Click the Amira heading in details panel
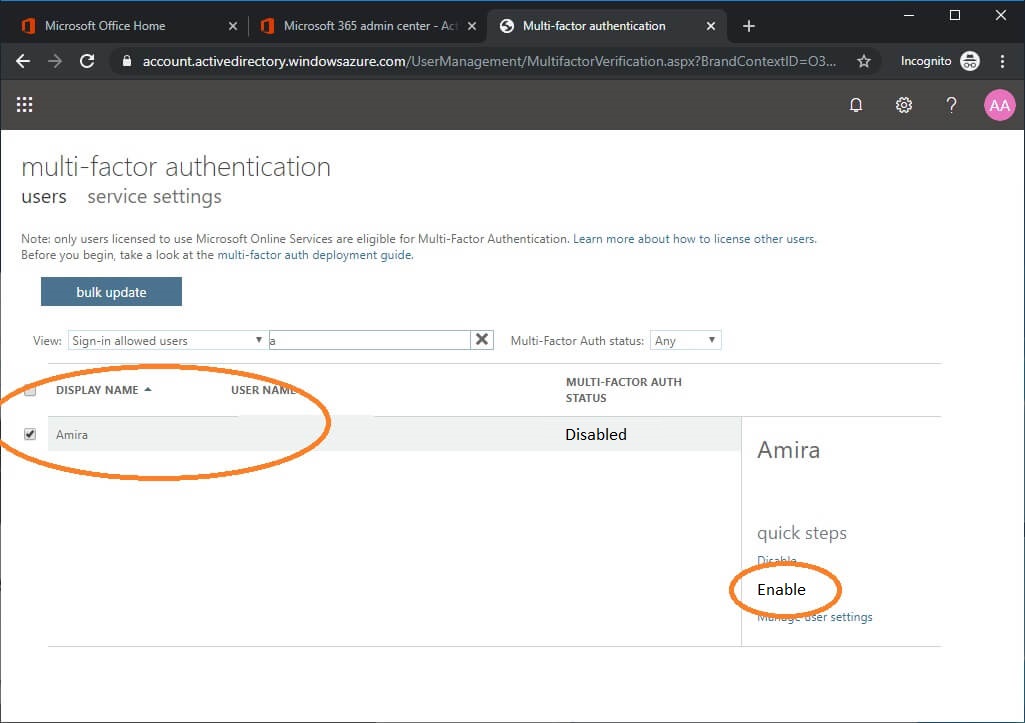Image resolution: width=1025 pixels, height=723 pixels. pyautogui.click(x=788, y=450)
